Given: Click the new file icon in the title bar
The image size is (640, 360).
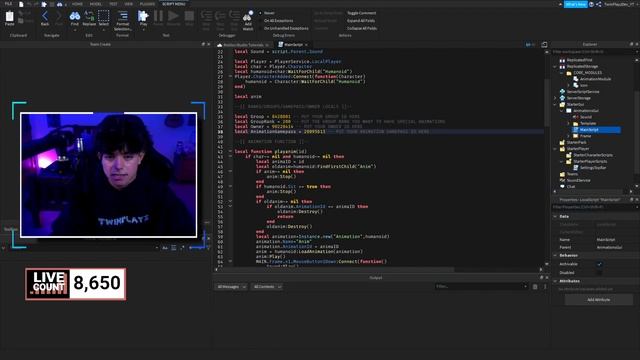Looking at the screenshot, I should (x=21, y=4).
